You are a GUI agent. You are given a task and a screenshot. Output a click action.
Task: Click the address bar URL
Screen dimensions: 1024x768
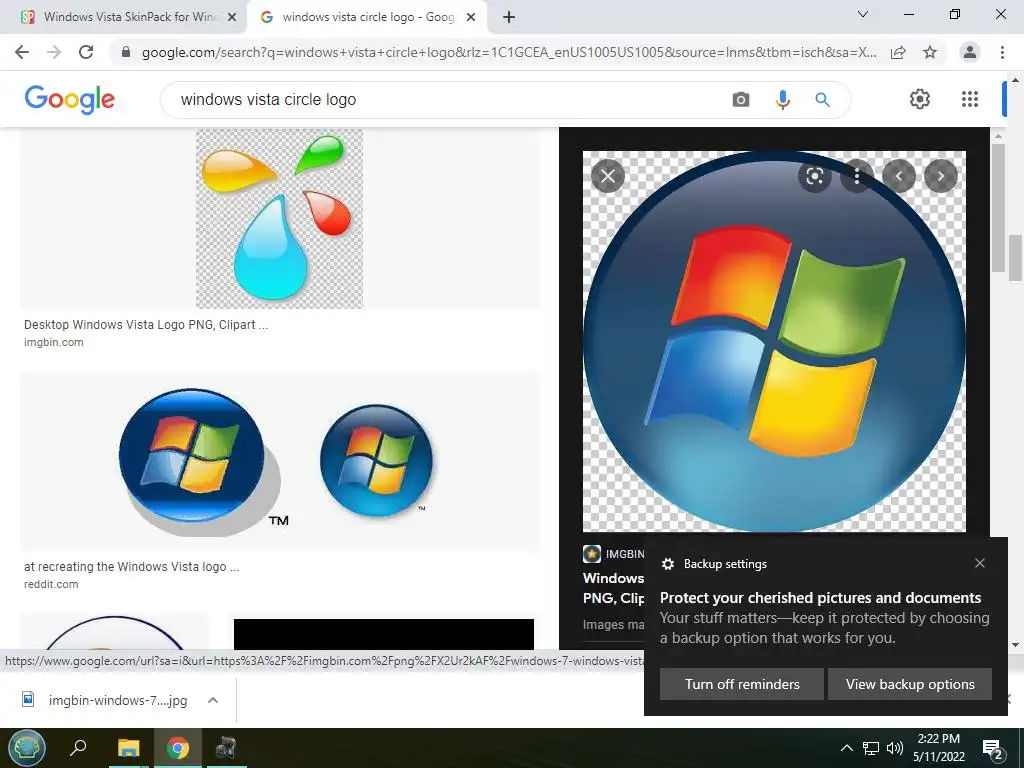pyautogui.click(x=509, y=52)
